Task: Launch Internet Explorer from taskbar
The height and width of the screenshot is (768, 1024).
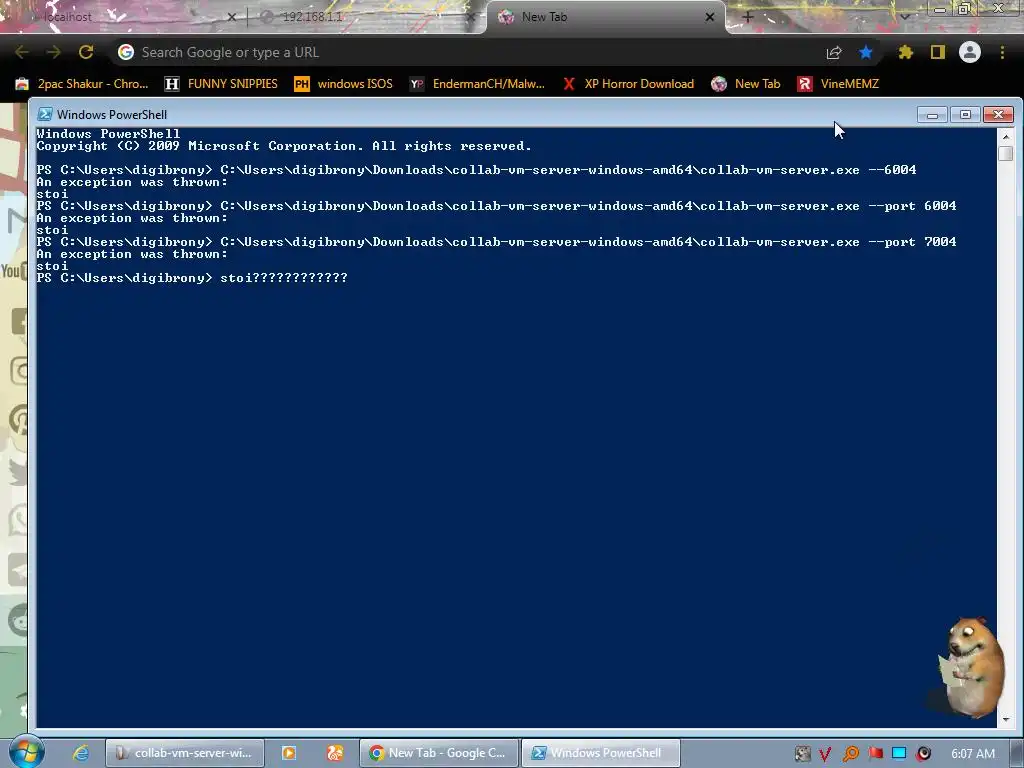Action: pos(81,753)
